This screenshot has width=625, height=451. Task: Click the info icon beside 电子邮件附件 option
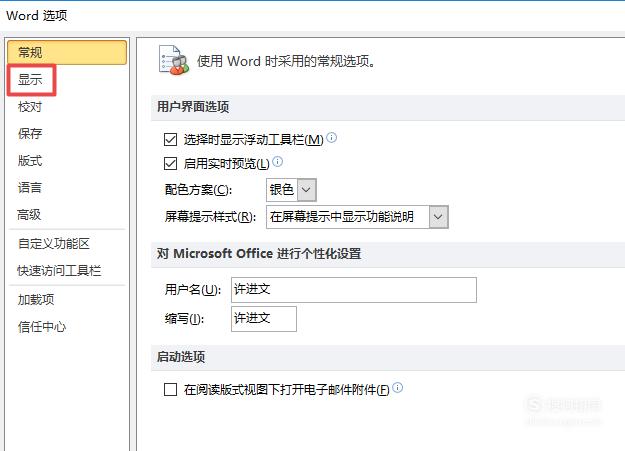(397, 388)
